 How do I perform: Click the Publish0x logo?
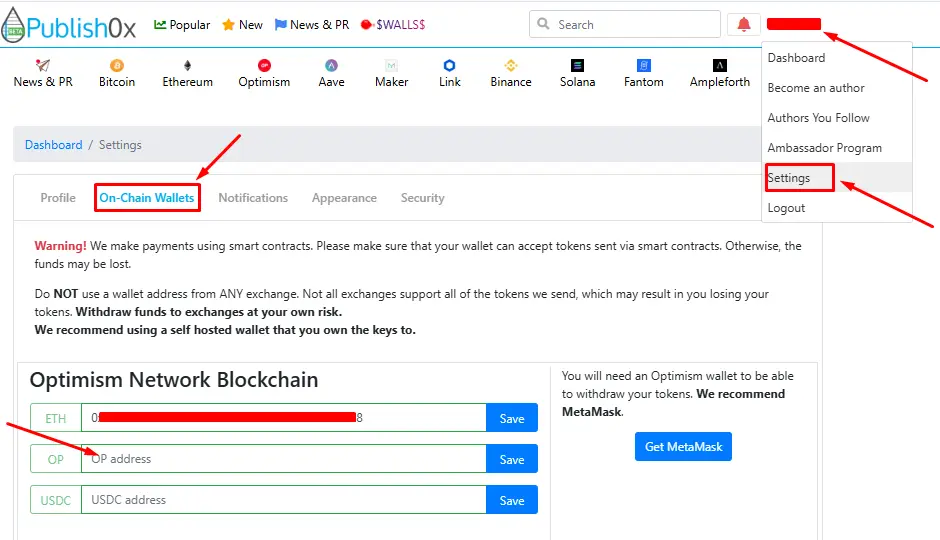68,25
